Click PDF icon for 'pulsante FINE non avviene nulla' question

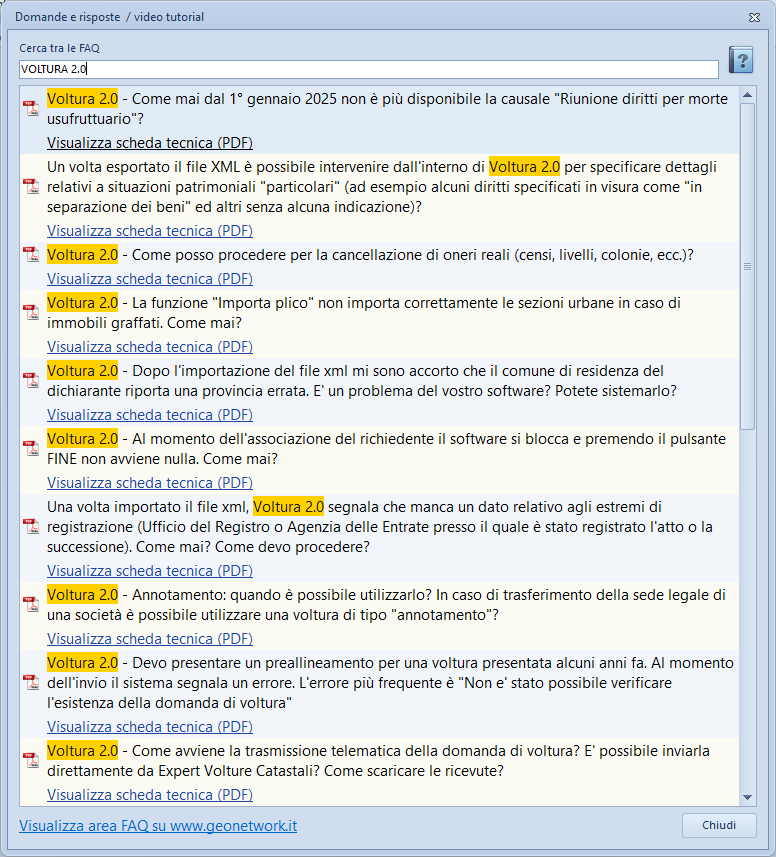pos(31,448)
